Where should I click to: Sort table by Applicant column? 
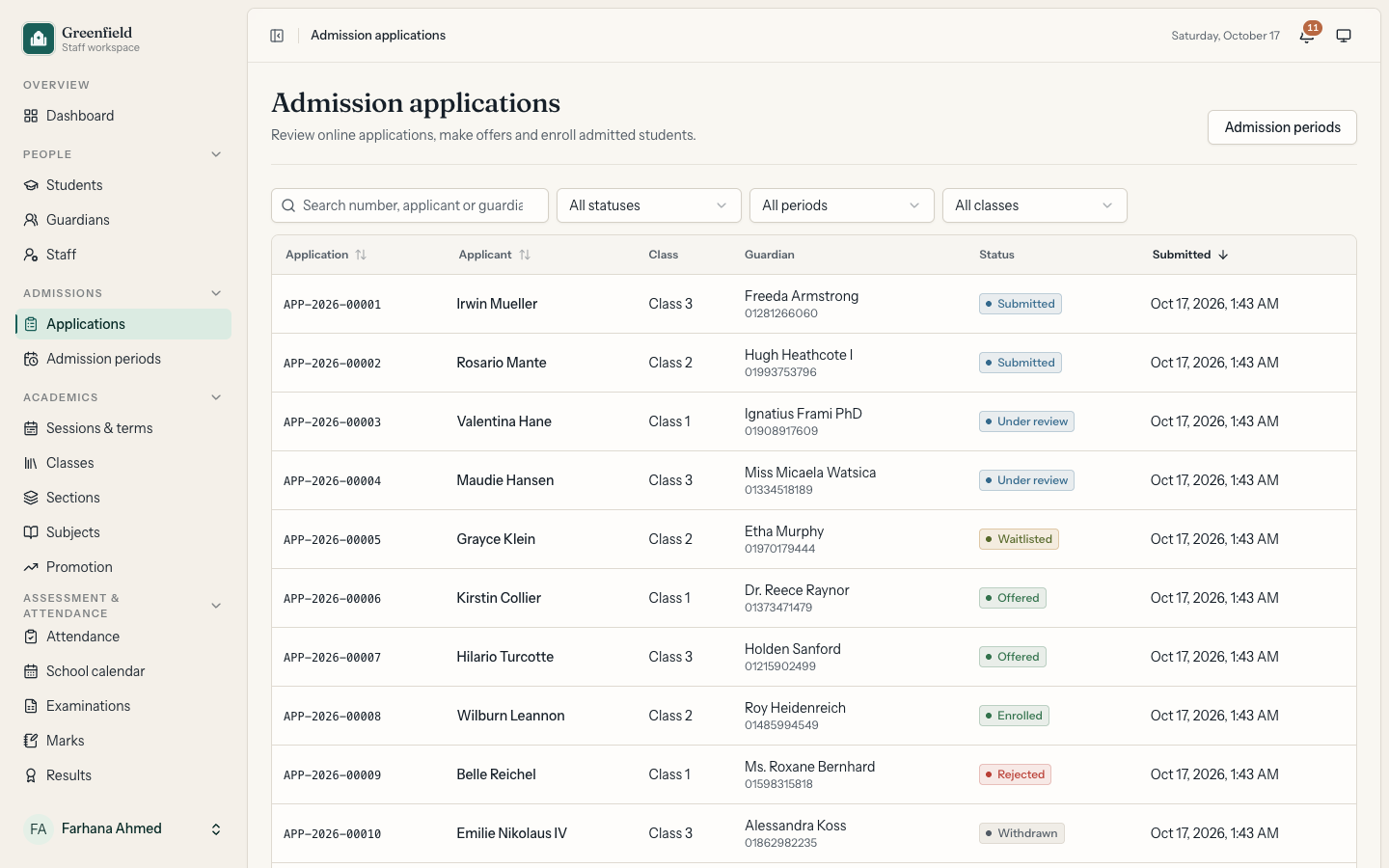[x=495, y=255]
